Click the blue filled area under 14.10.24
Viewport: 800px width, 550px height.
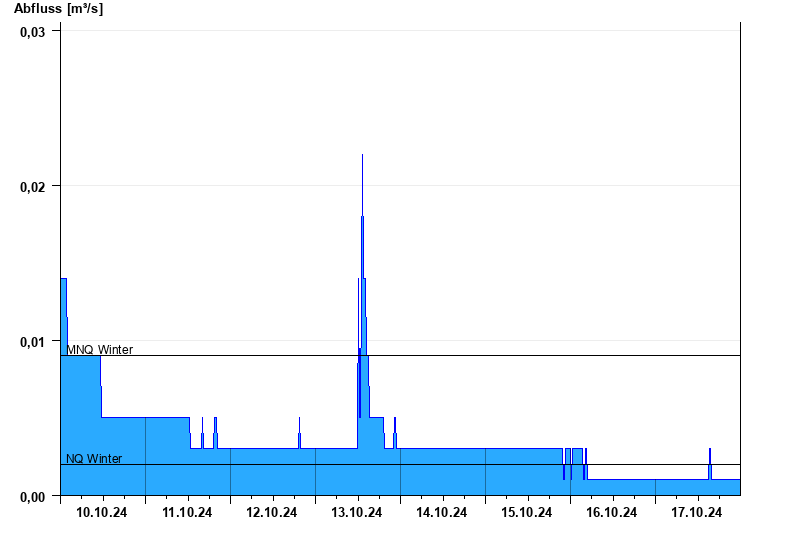point(442,472)
